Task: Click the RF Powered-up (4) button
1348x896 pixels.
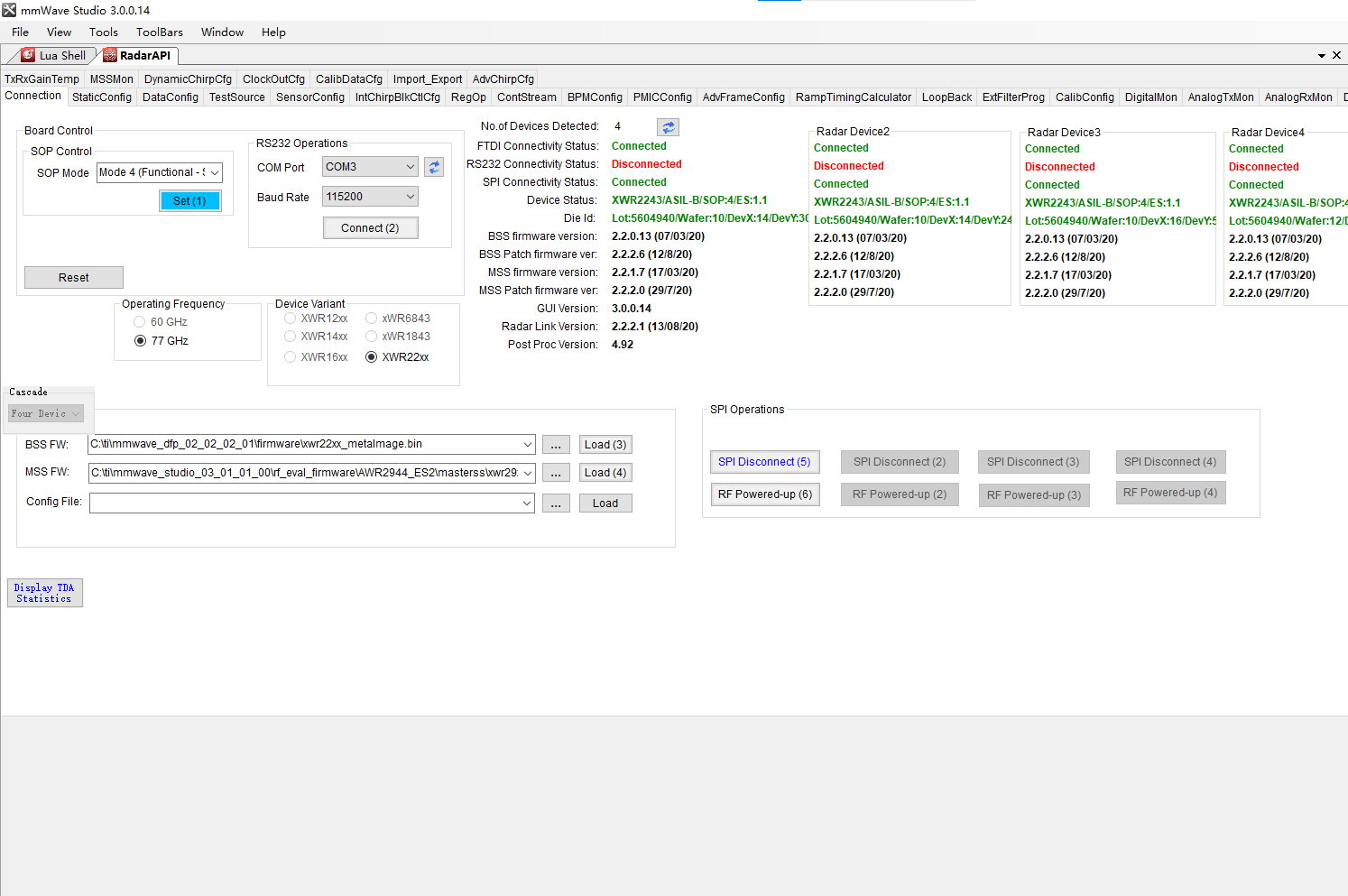Action: [1170, 493]
